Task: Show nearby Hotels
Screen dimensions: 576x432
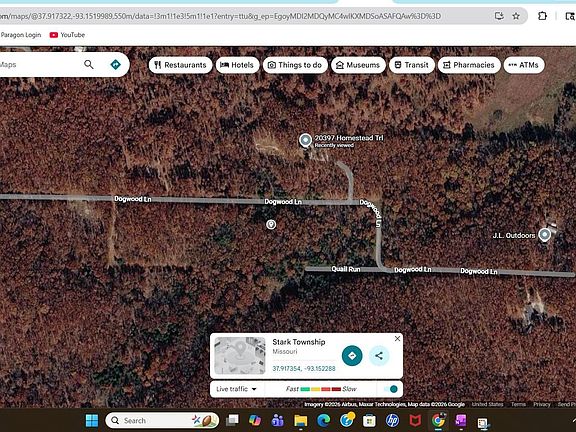Action: click(x=237, y=65)
